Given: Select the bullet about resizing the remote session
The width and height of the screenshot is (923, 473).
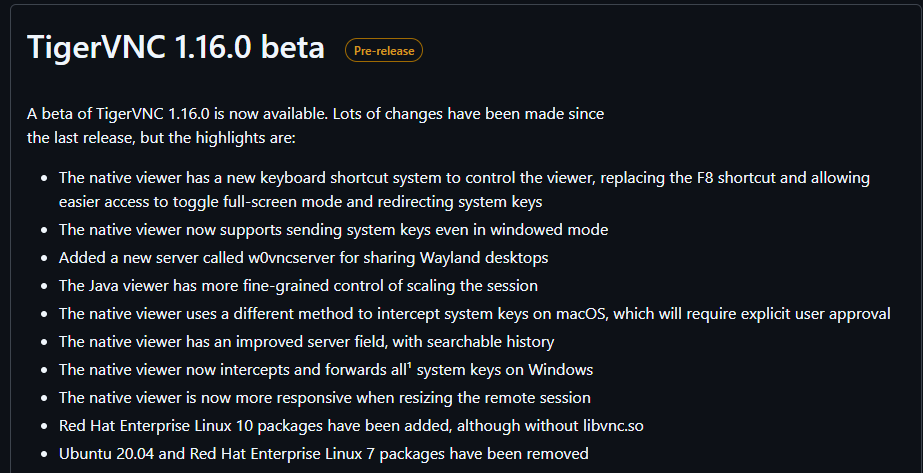Looking at the screenshot, I should (324, 398).
